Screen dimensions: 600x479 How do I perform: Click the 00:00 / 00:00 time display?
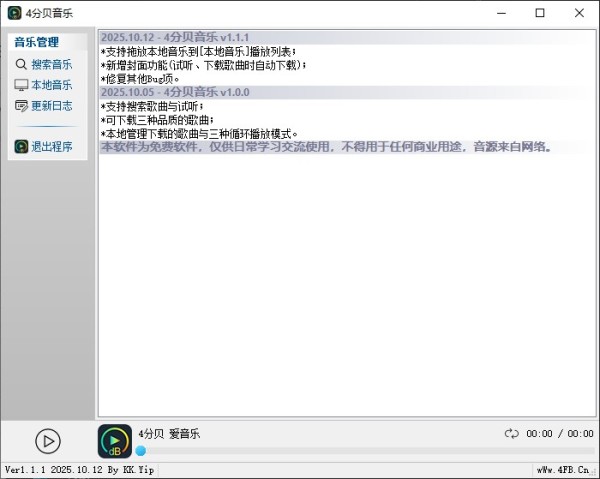[x=560, y=433]
